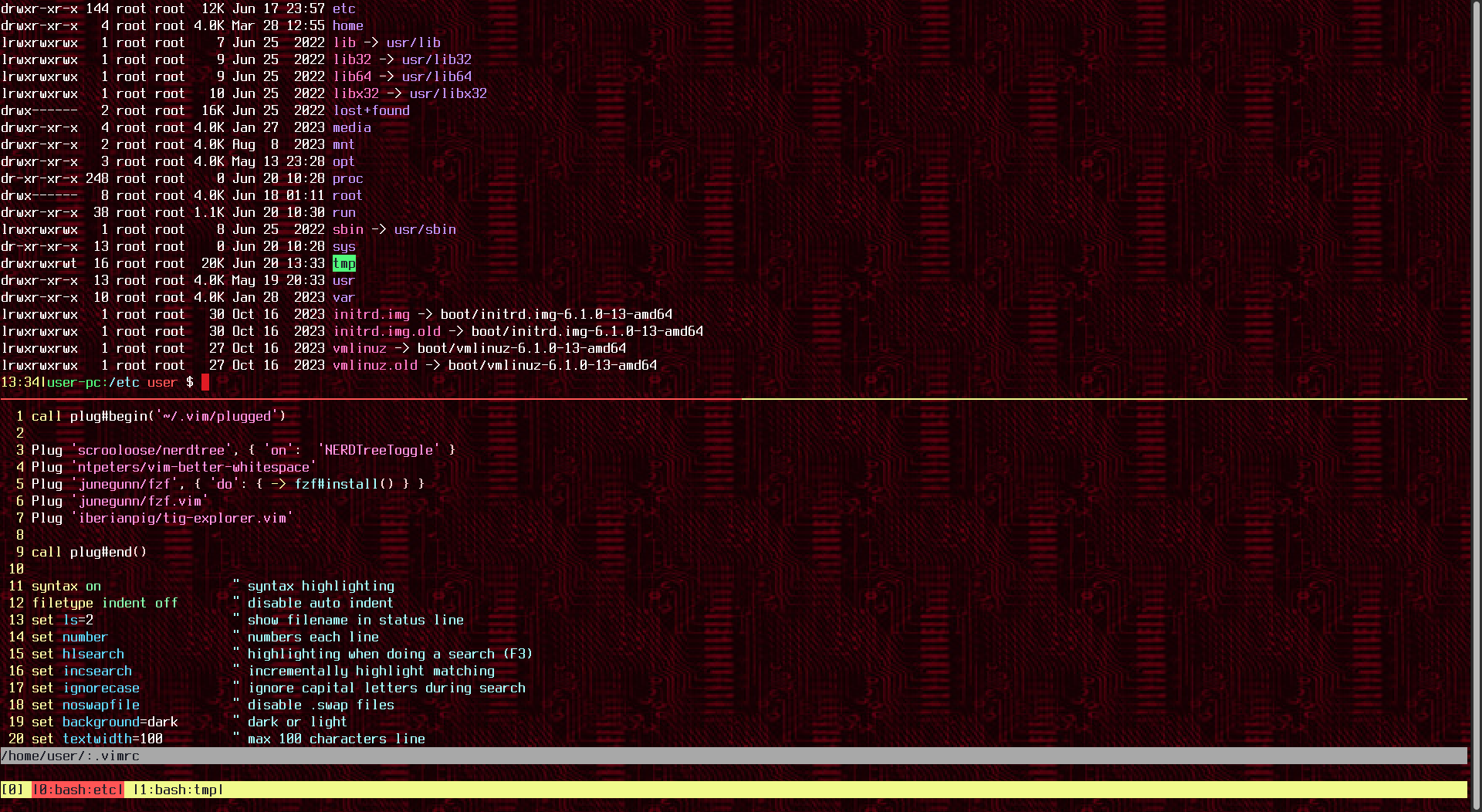The width and height of the screenshot is (1482, 812).
Task: Select tmux window tab 0:bash:etc
Action: click(x=77, y=790)
